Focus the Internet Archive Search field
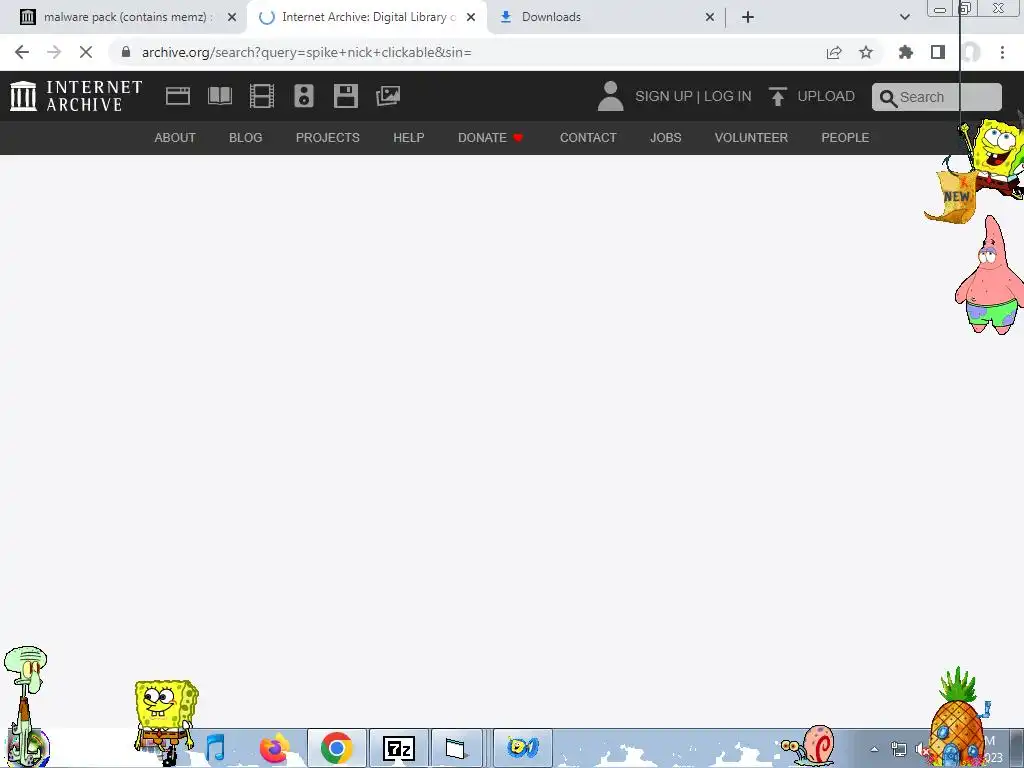Image resolution: width=1024 pixels, height=768 pixels. pos(936,97)
